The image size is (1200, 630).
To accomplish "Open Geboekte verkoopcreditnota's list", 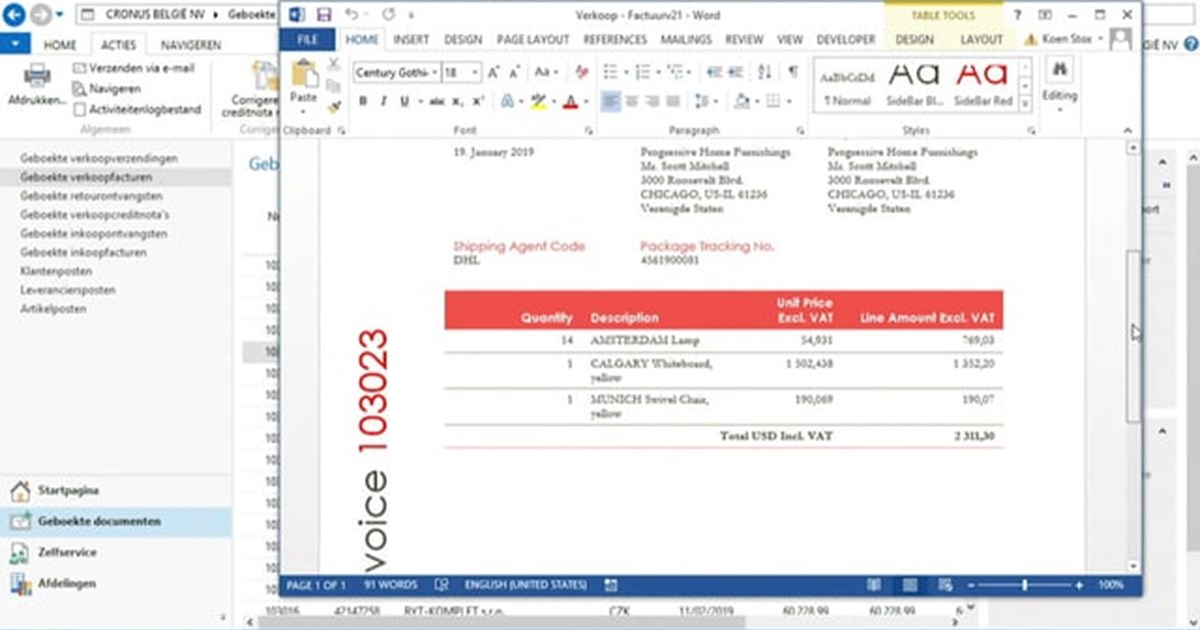I will [95, 215].
